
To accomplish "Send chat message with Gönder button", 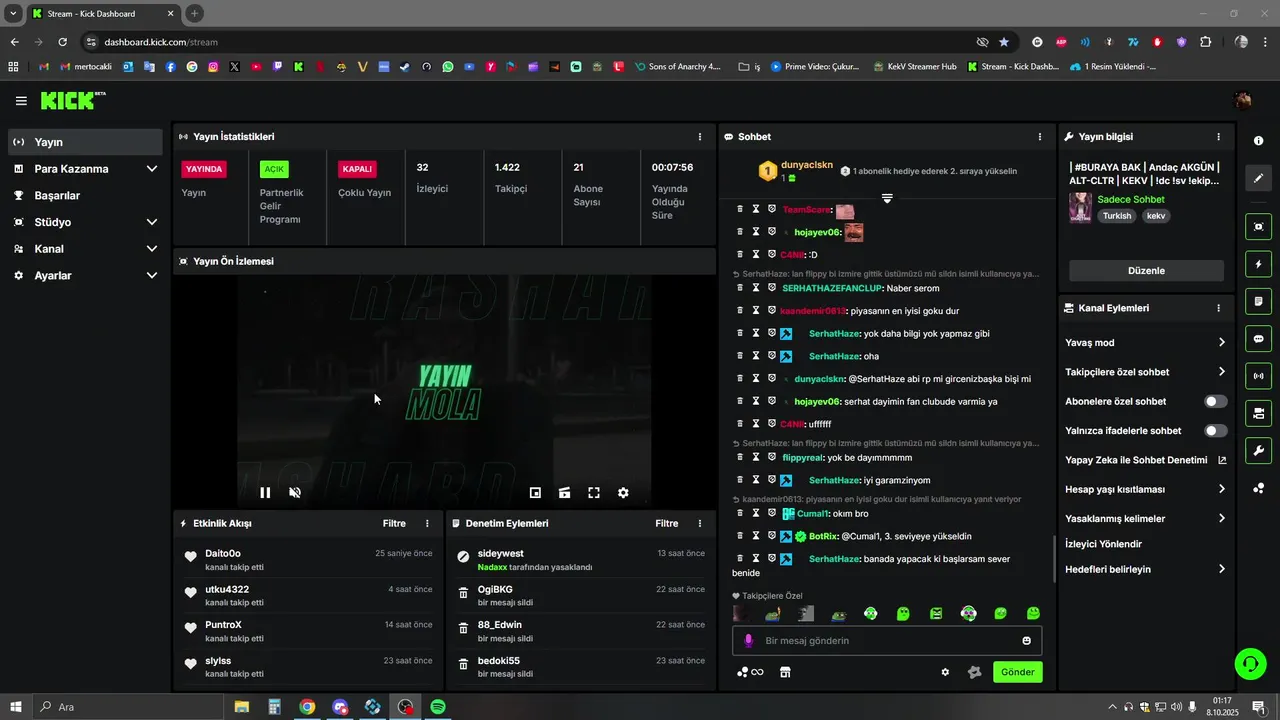I will click(1017, 672).
